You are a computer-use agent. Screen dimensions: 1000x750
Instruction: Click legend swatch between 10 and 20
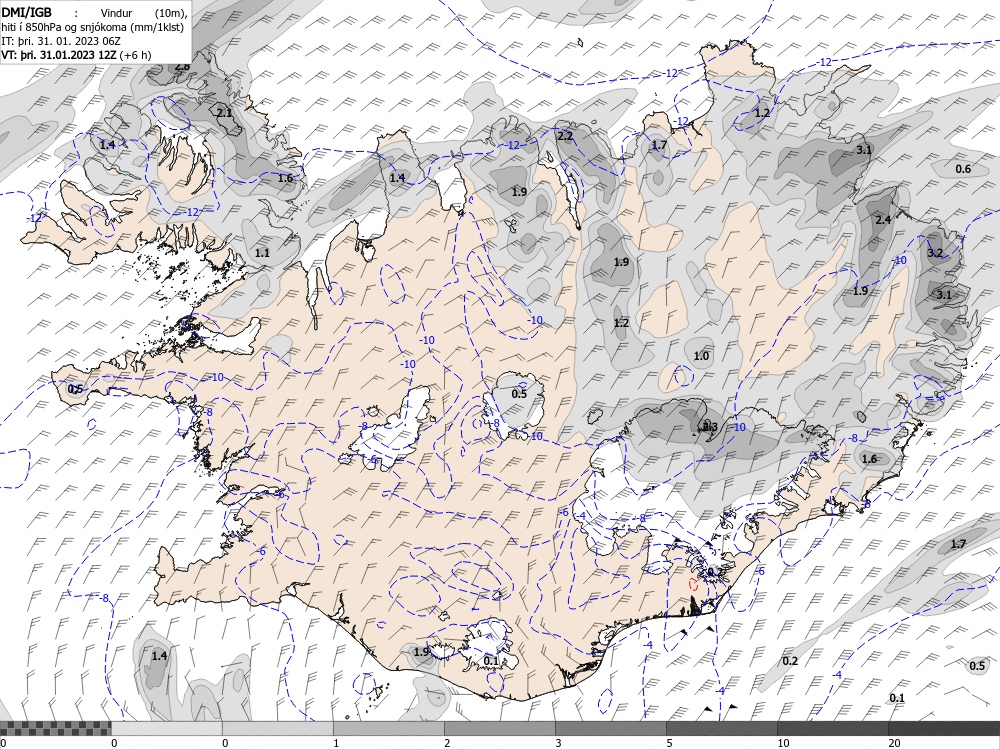(x=832, y=728)
